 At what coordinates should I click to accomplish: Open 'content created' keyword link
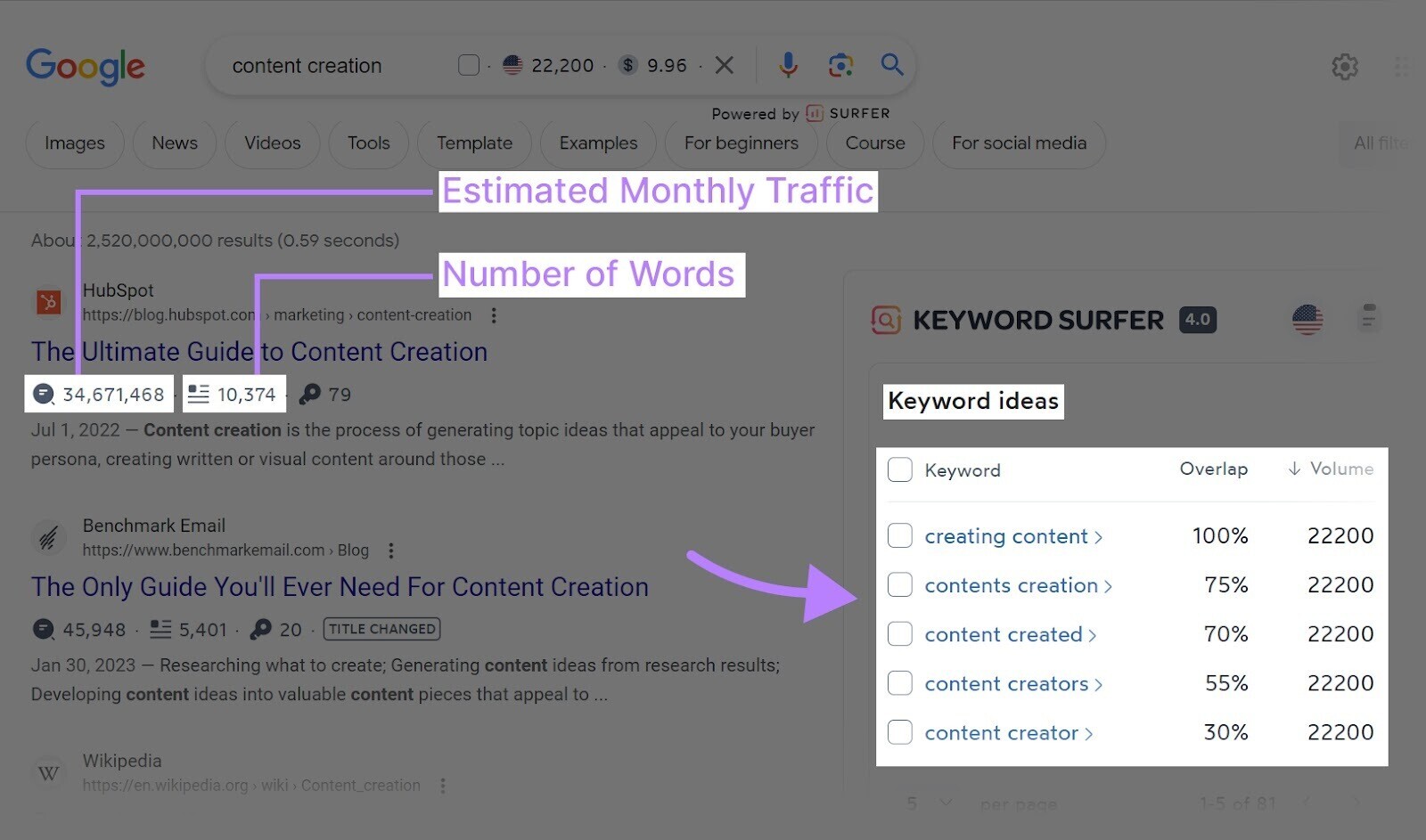pyautogui.click(x=1011, y=634)
